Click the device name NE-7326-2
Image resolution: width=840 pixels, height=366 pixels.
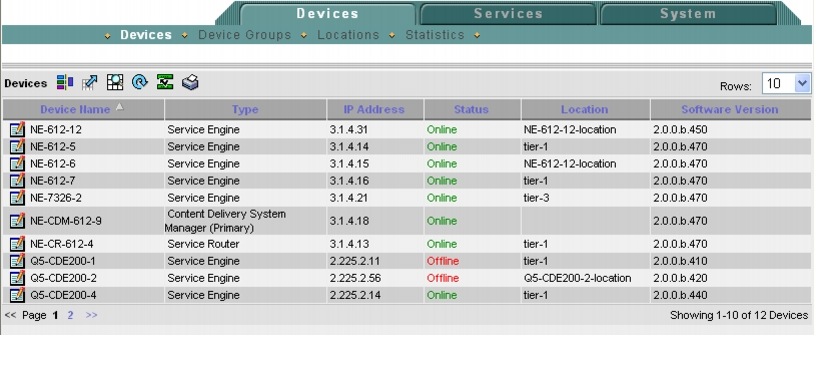56,198
